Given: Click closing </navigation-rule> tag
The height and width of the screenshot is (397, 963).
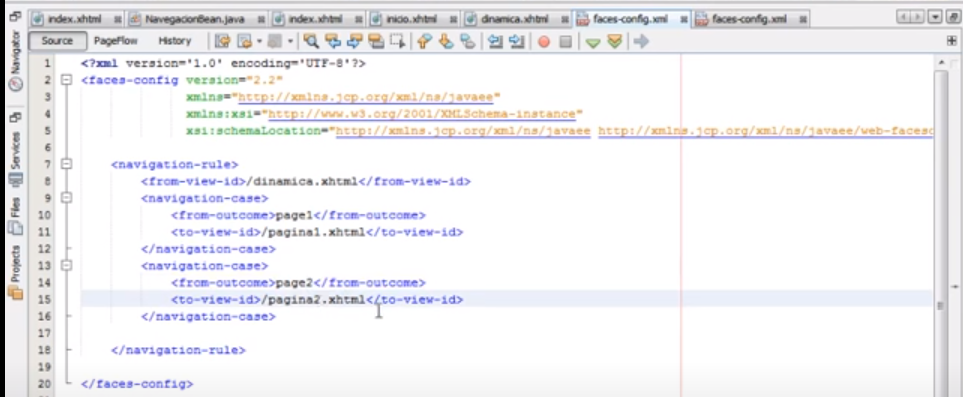Looking at the screenshot, I should click(178, 350).
